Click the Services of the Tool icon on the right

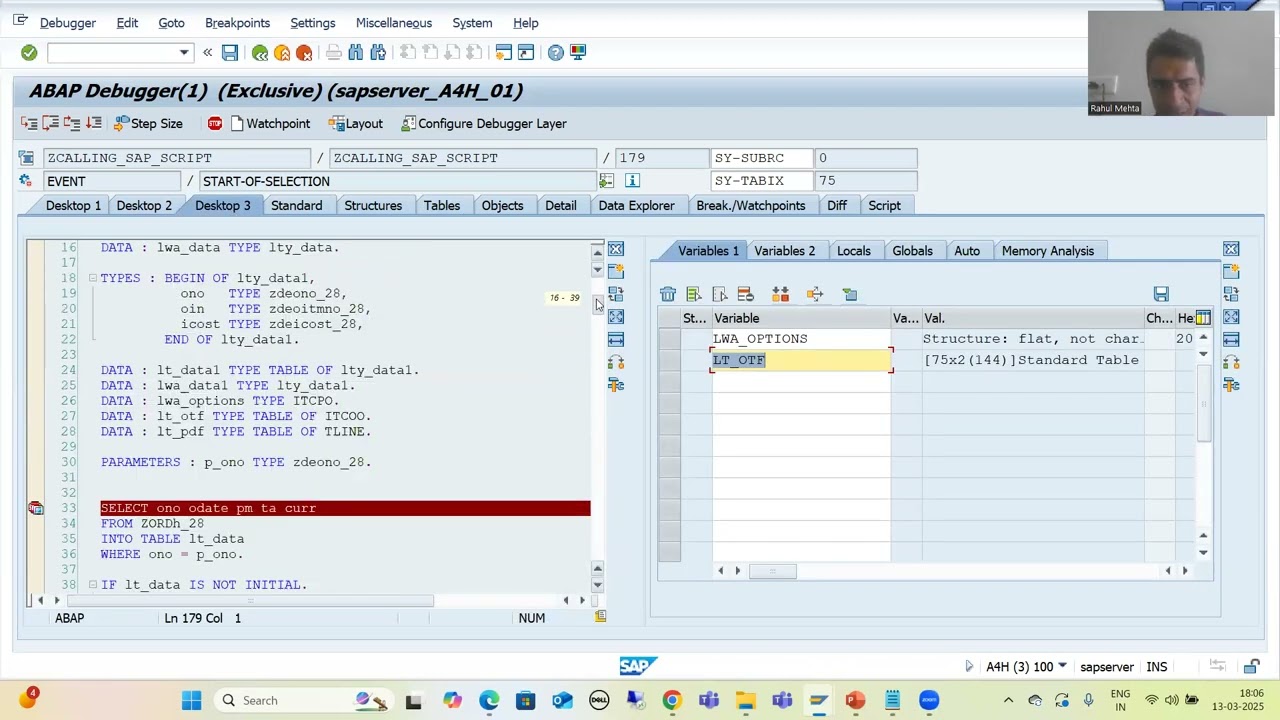coord(1231,385)
